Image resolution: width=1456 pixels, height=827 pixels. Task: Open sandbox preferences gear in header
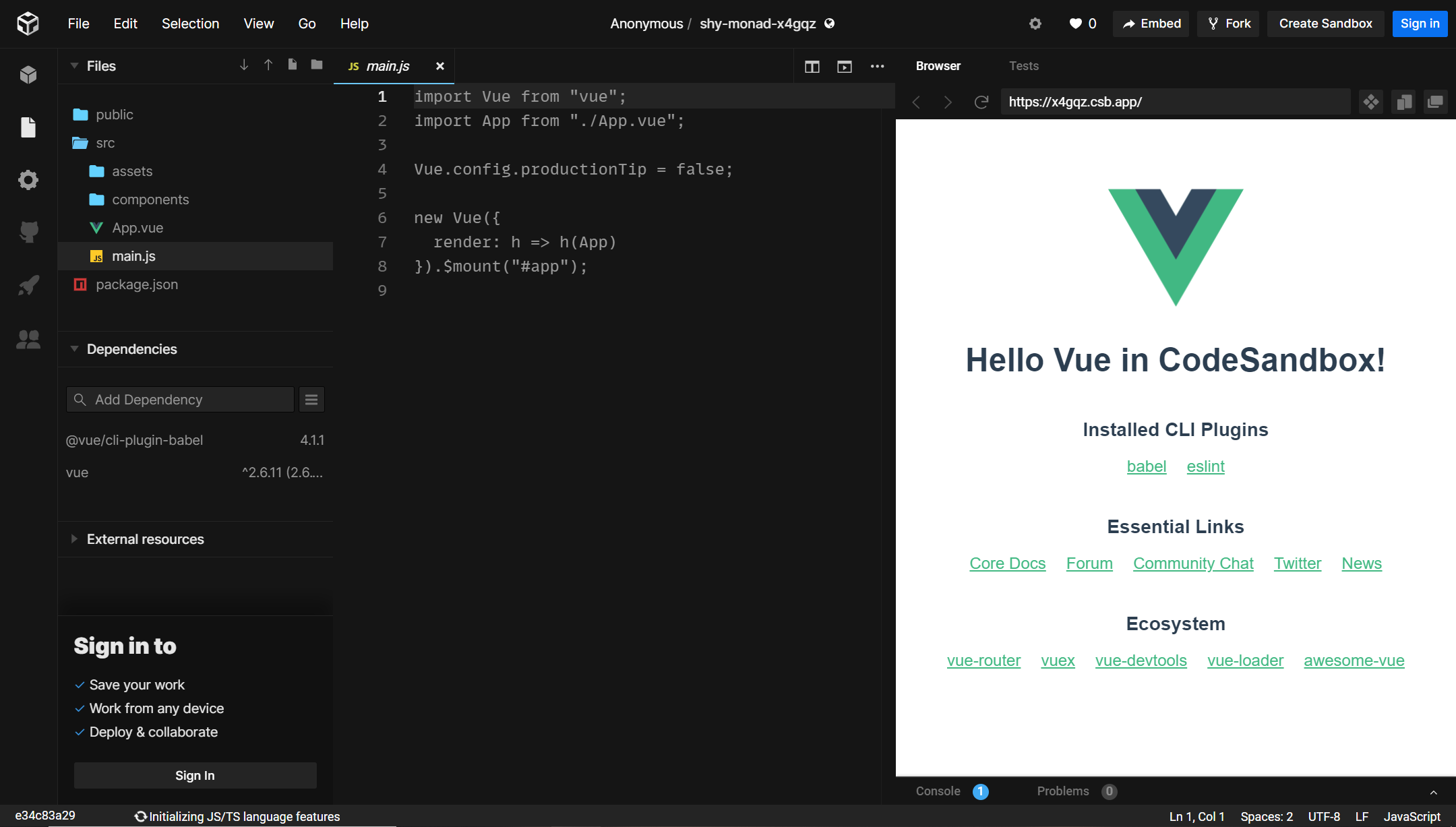tap(1035, 24)
